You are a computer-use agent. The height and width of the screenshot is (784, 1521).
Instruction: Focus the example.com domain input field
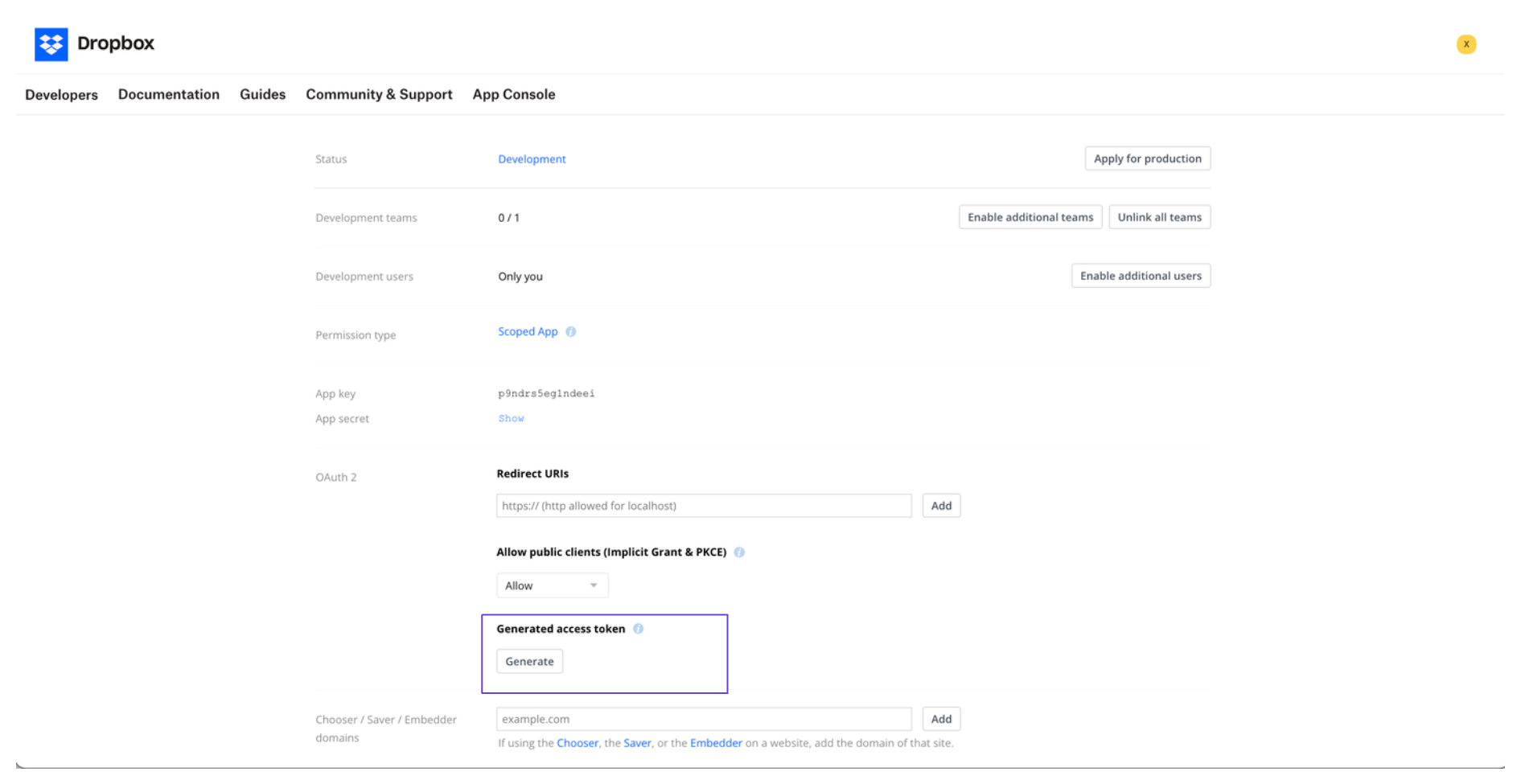pos(704,719)
